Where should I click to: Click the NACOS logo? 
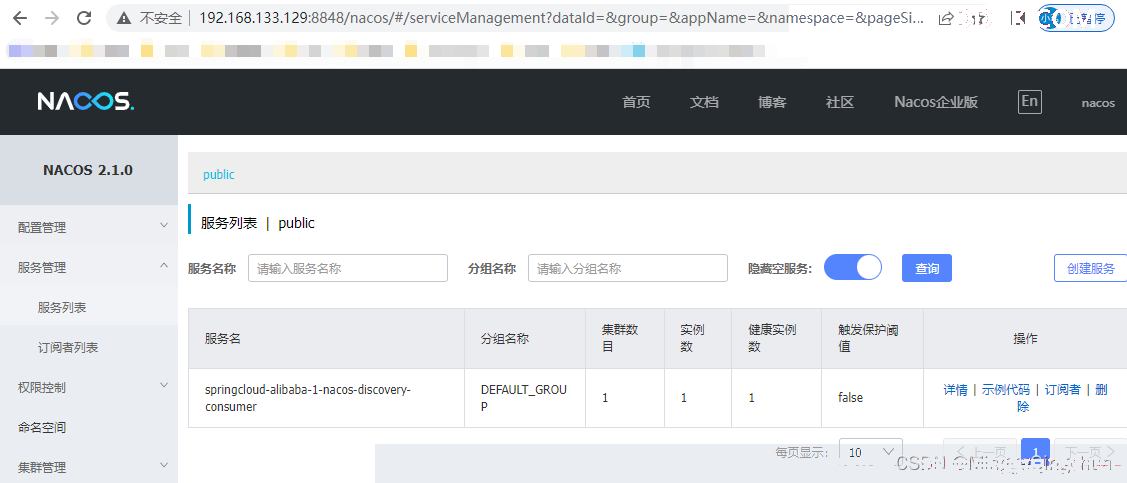coord(86,101)
